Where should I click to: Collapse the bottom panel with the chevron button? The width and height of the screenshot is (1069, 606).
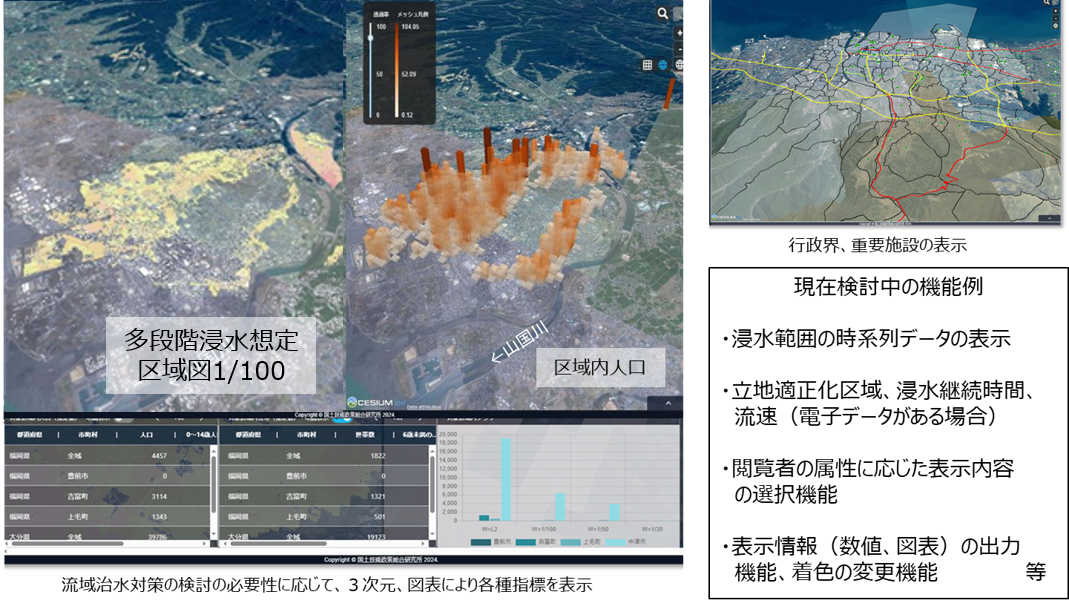(x=666, y=403)
